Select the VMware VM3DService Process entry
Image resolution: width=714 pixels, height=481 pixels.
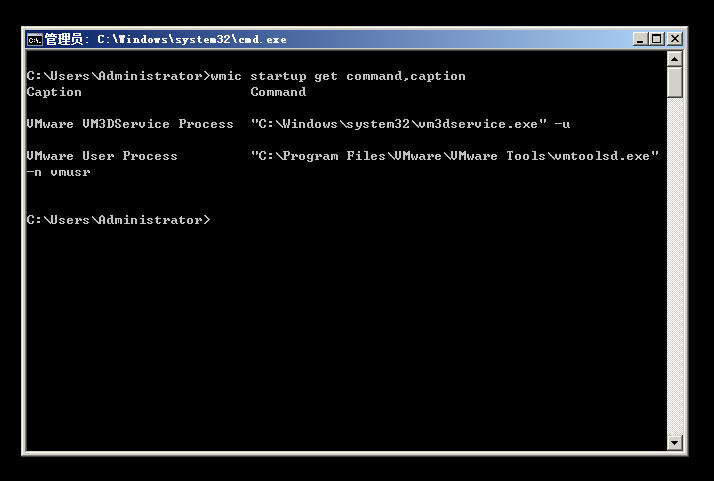click(x=130, y=124)
